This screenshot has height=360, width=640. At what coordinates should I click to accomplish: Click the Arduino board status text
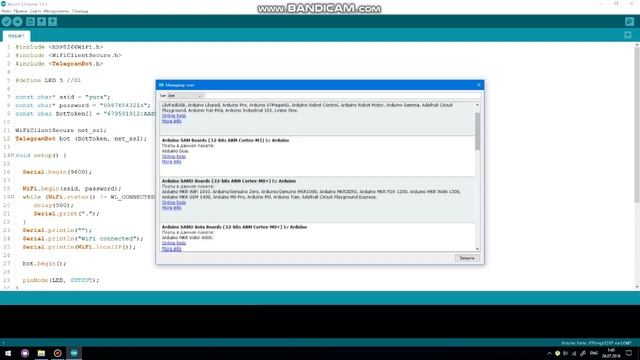click(x=596, y=343)
